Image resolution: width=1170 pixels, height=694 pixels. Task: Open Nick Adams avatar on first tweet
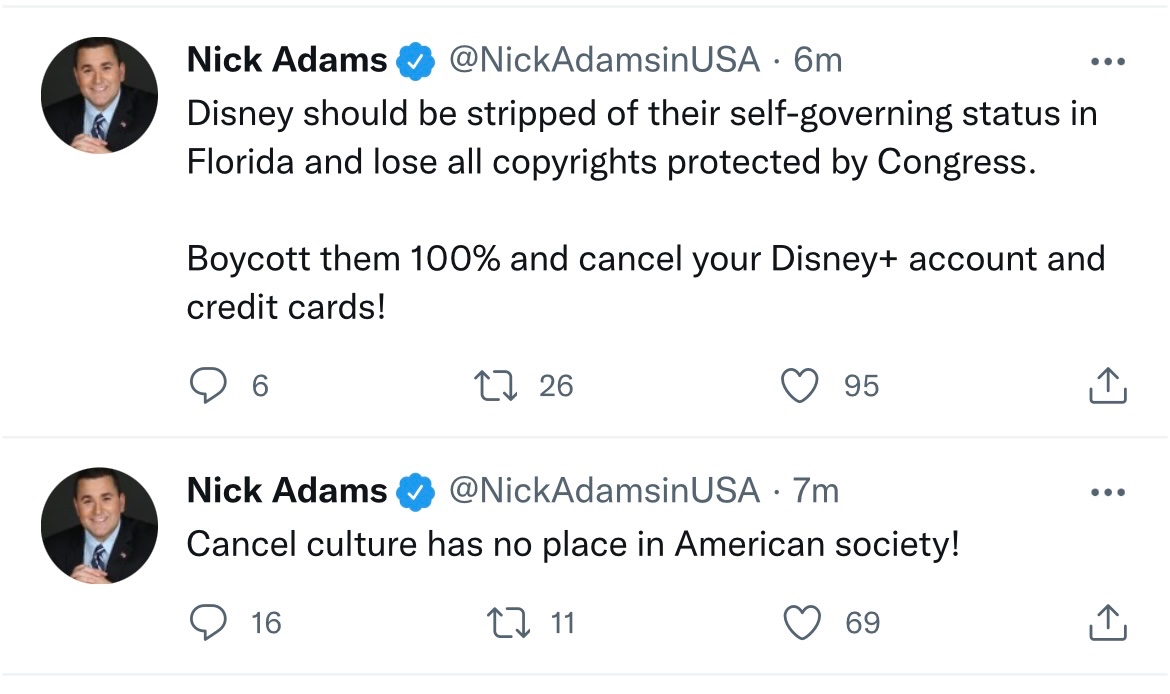point(99,95)
